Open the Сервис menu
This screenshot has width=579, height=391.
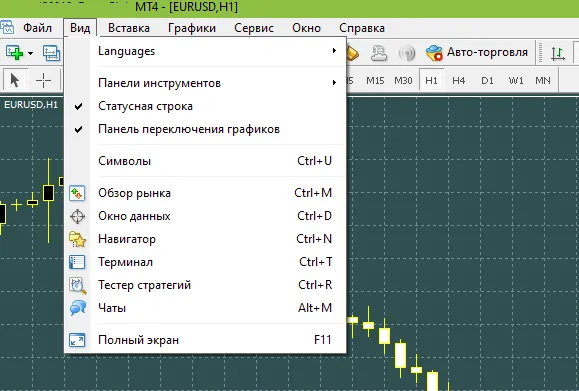(x=254, y=28)
